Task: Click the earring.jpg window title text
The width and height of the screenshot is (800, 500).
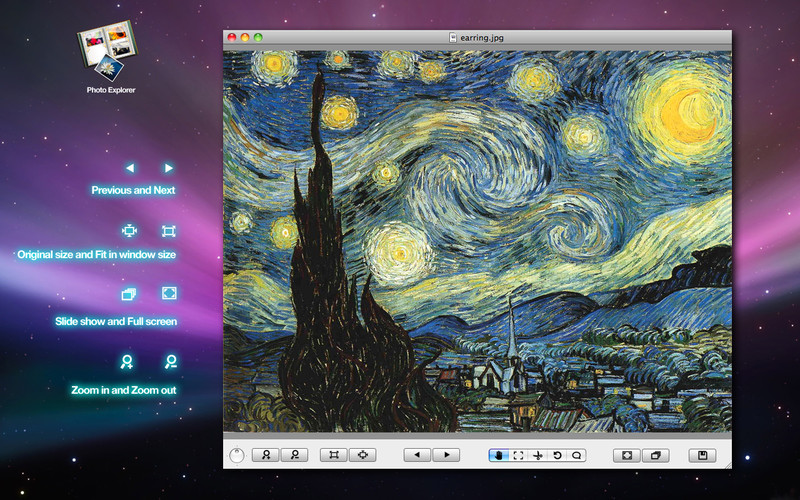Action: click(x=482, y=37)
